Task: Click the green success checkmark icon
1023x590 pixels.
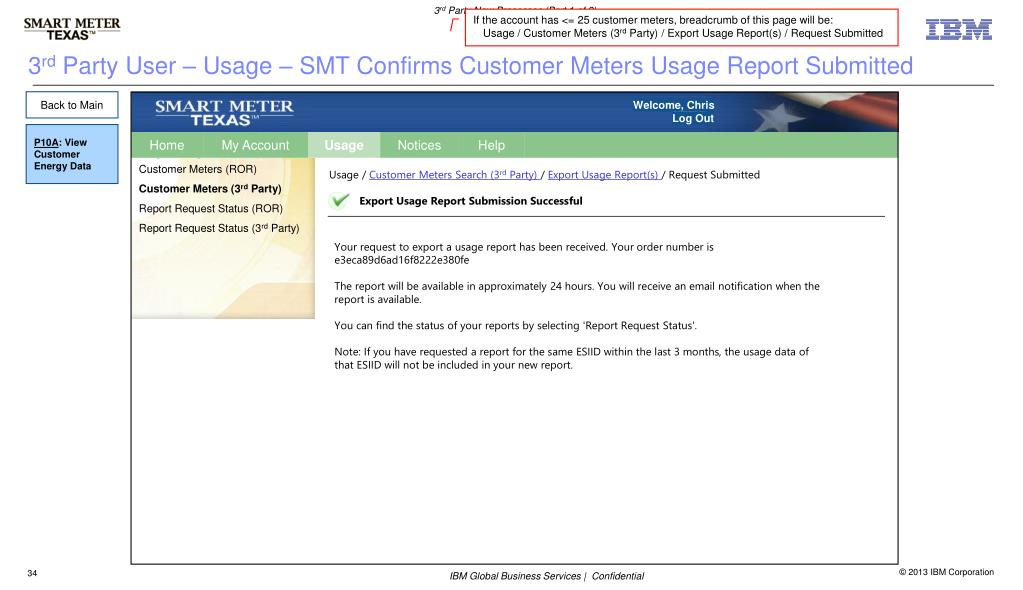Action: click(x=339, y=200)
